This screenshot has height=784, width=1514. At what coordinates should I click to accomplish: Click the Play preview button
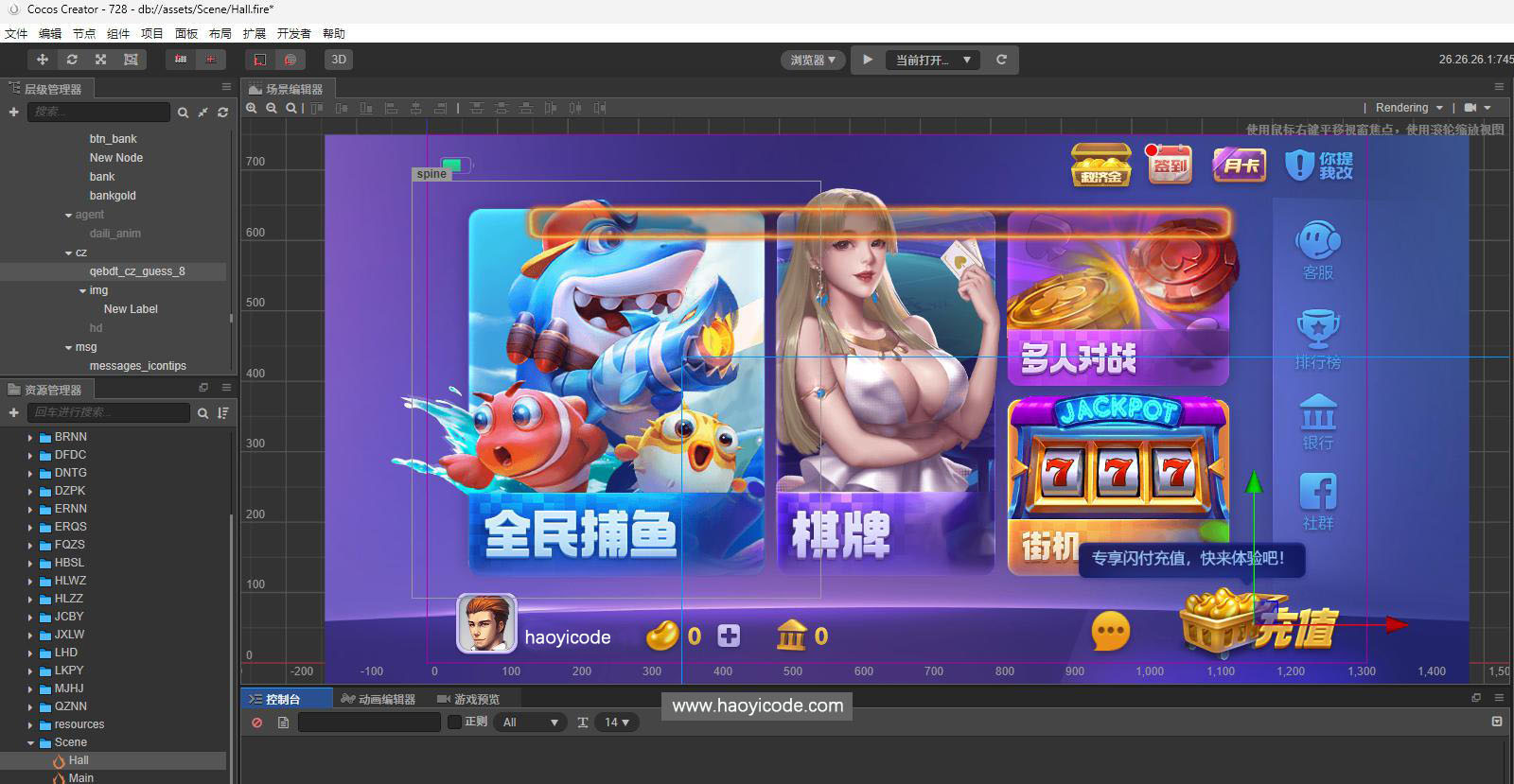coord(868,60)
